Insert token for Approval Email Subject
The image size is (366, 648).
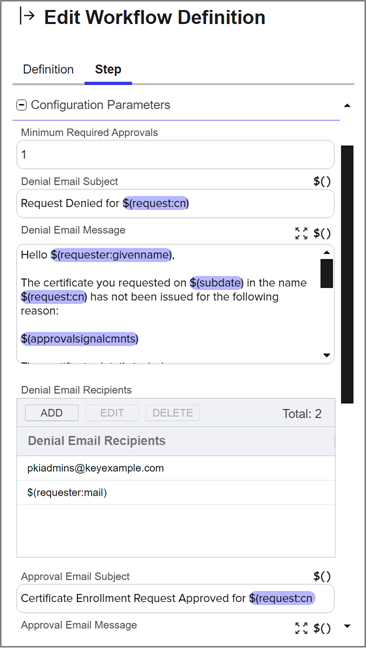click(322, 577)
